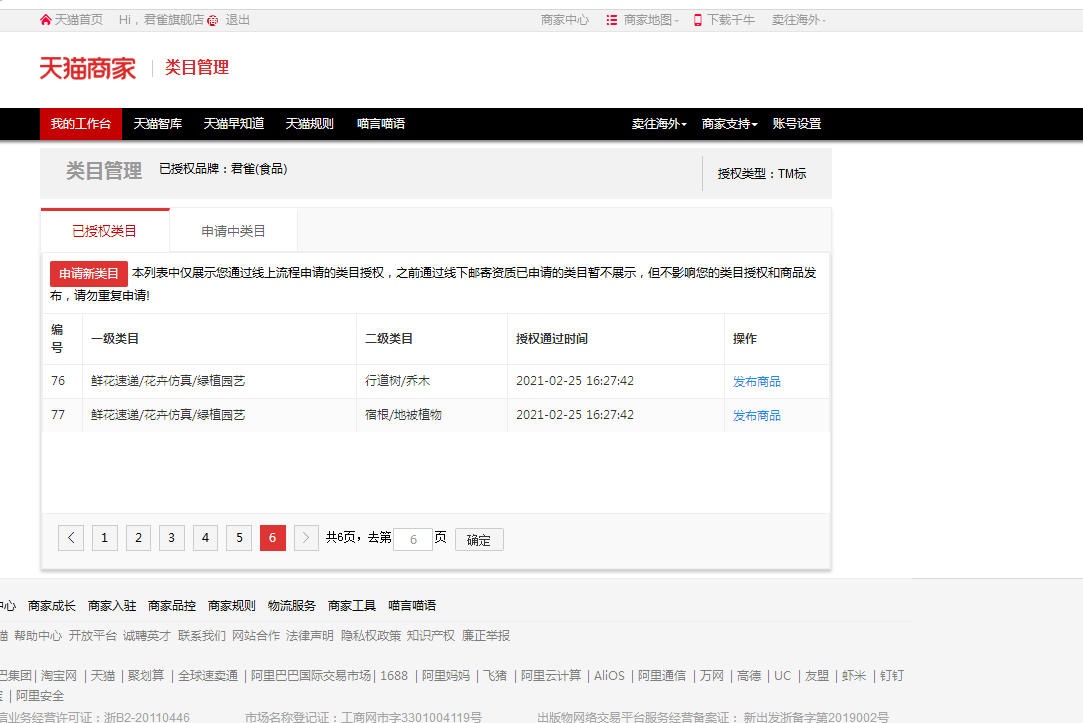Click the red 申请新类目 button
Viewport: 1083px width, 723px height.
(x=88, y=273)
